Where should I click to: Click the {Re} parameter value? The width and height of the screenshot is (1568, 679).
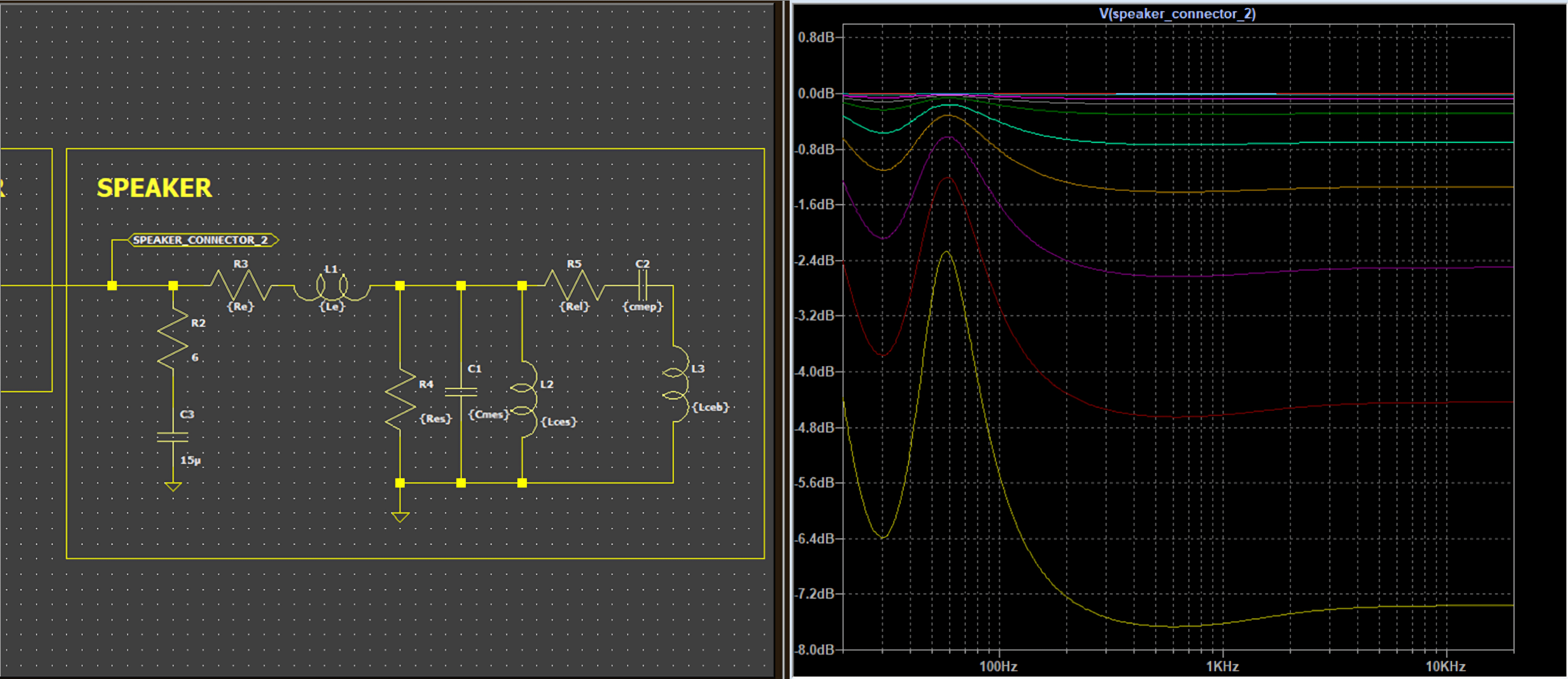click(x=241, y=307)
